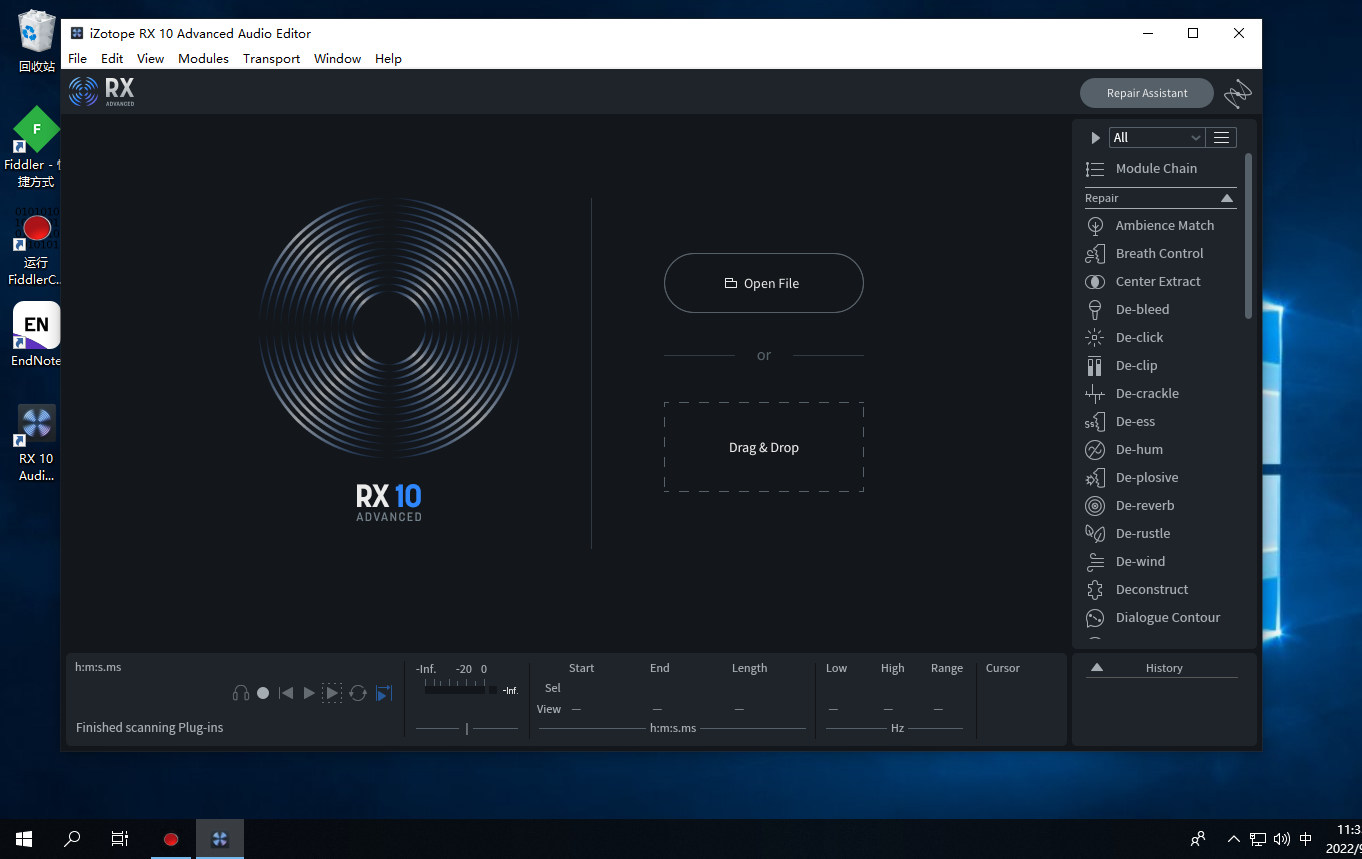Click the RX Advanced logo in header
Image resolution: width=1362 pixels, height=859 pixels.
coord(102,92)
